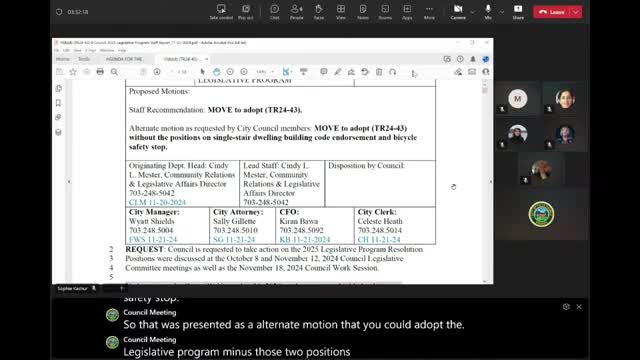This screenshot has height=360, width=640.
Task: Expand the Mic options chevron
Action: coord(502,12)
